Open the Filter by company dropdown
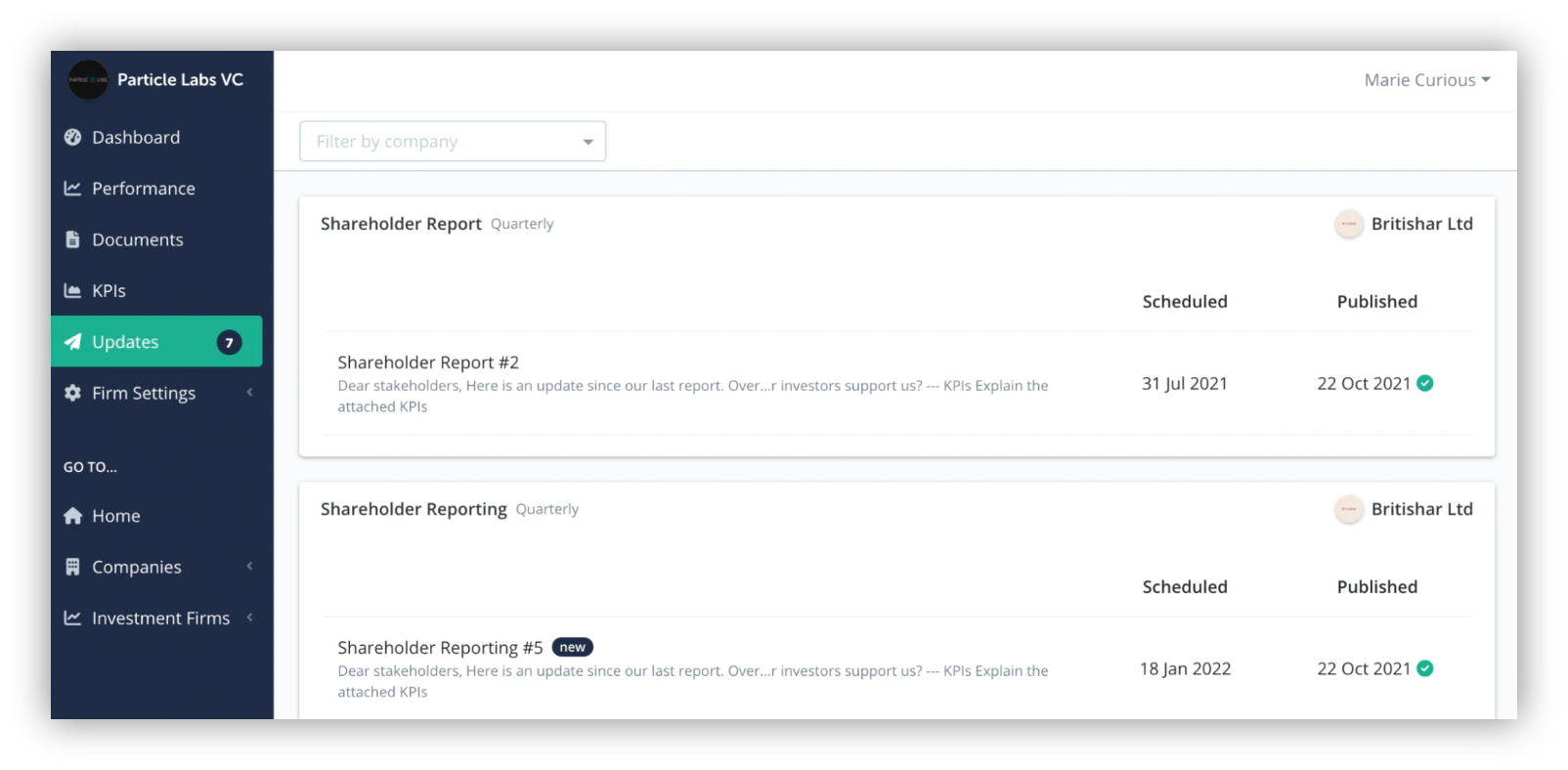1568x770 pixels. (x=453, y=141)
